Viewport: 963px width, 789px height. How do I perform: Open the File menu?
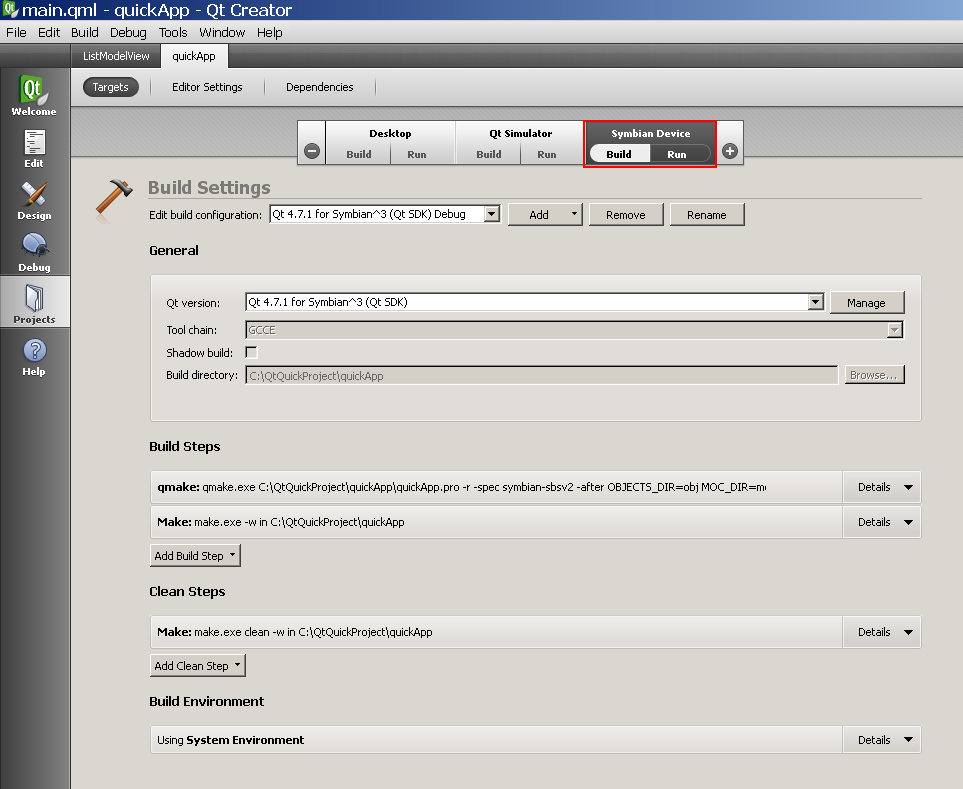tap(16, 33)
